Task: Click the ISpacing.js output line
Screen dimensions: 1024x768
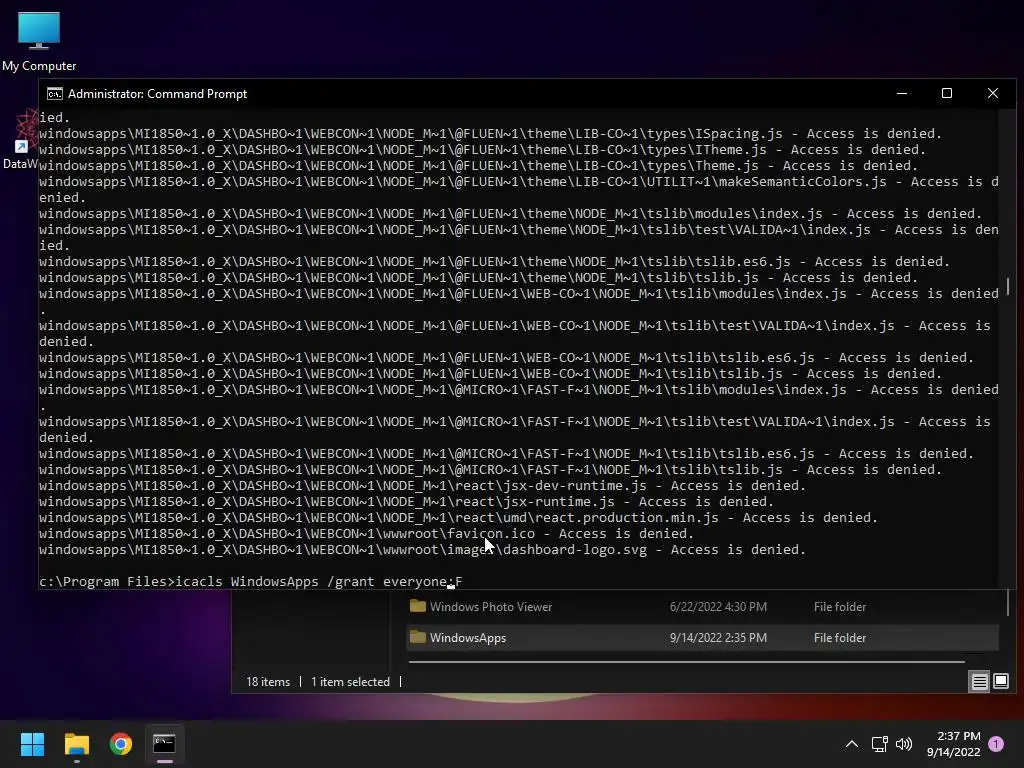Action: [x=490, y=133]
